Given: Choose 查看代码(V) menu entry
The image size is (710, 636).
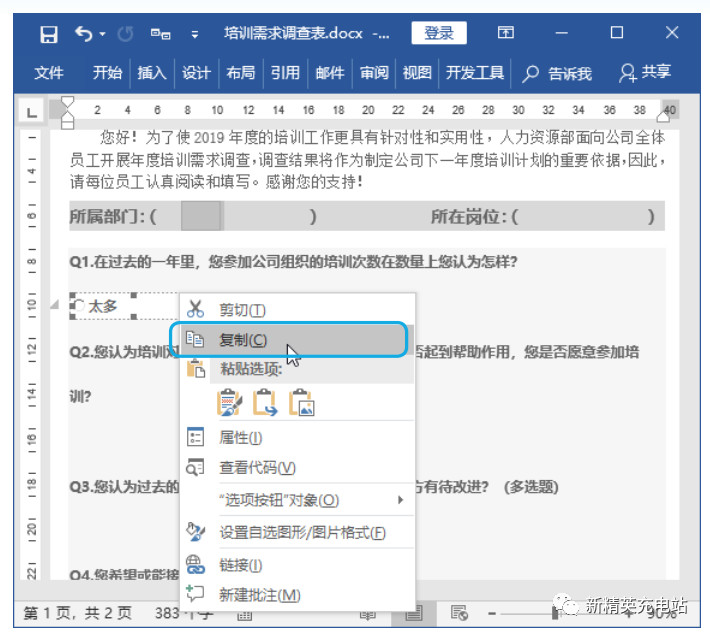Looking at the screenshot, I should point(297,467).
